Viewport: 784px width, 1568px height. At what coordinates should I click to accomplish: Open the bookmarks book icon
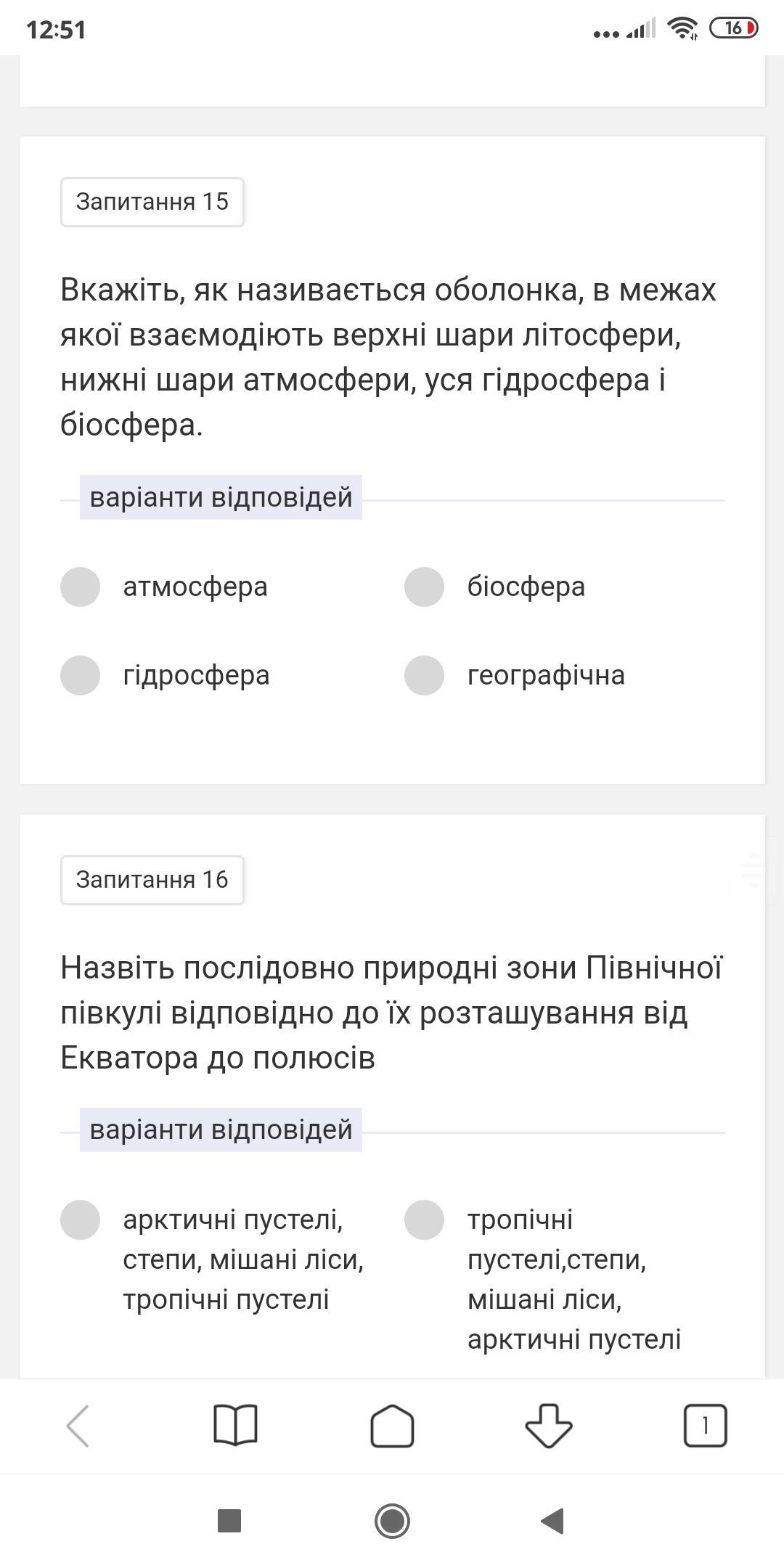point(235,1426)
